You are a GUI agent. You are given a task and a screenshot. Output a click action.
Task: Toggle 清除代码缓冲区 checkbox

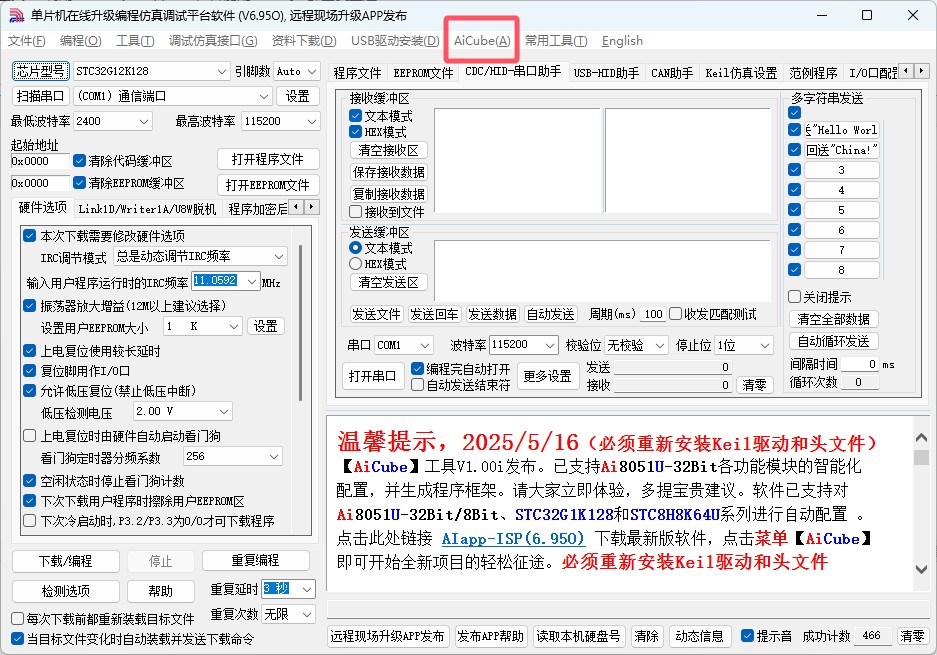pyautogui.click(x=79, y=161)
